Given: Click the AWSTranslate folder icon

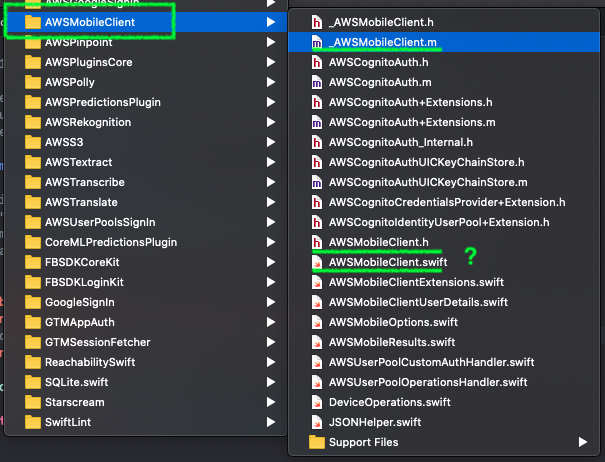Looking at the screenshot, I should tap(33, 202).
